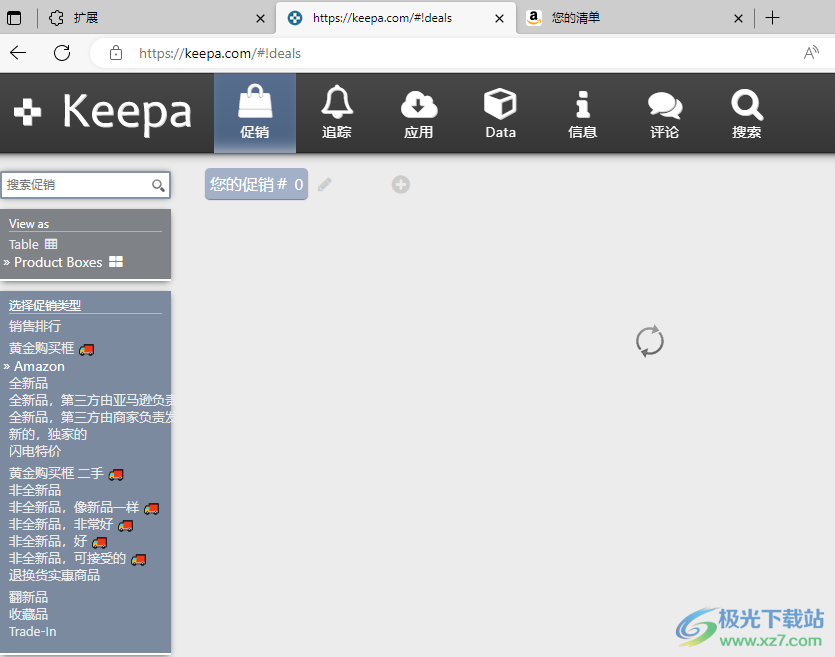The image size is (835, 657).
Task: Select 闪电特价 deal type
Action: click(x=35, y=451)
